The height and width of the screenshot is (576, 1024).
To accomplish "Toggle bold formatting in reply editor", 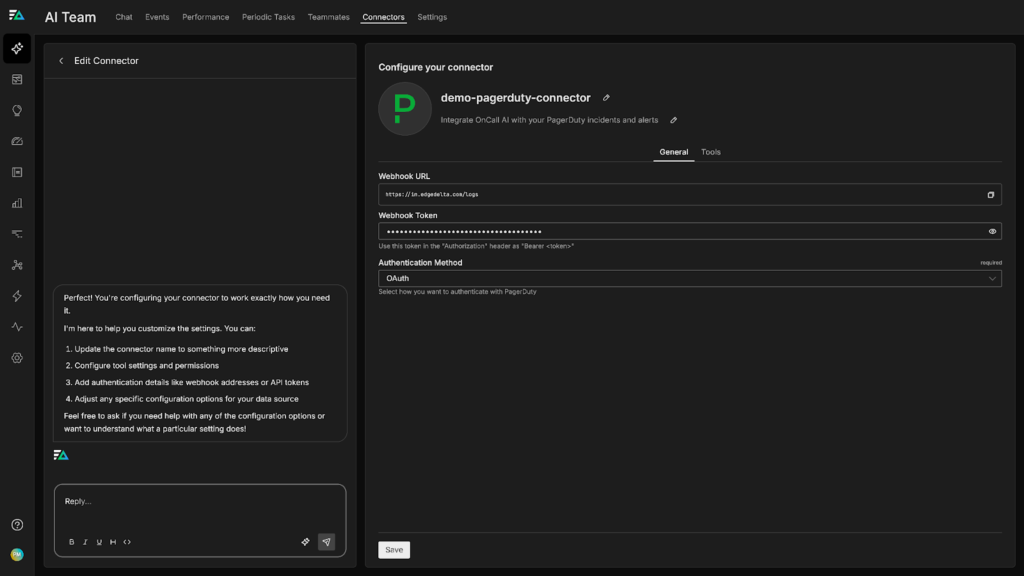I will click(x=71, y=542).
